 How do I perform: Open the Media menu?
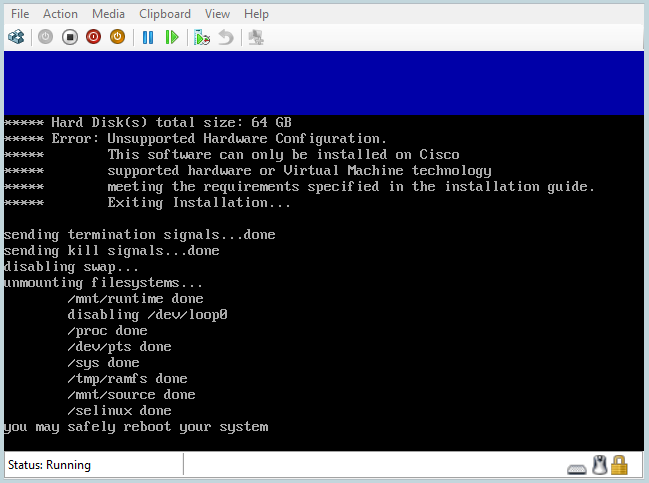(108, 14)
